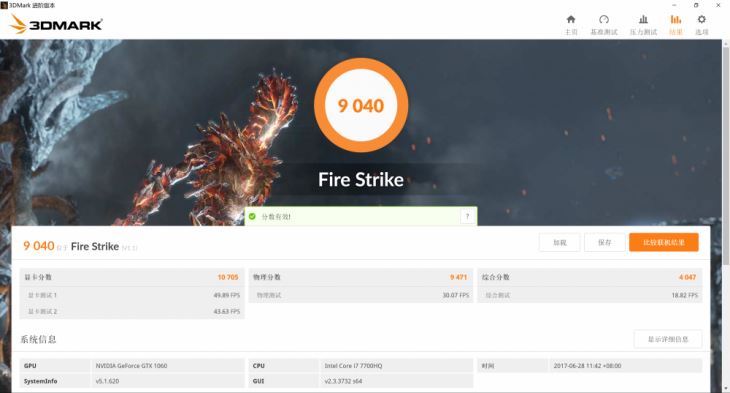Restore down the 3DMark window

coord(696,5)
